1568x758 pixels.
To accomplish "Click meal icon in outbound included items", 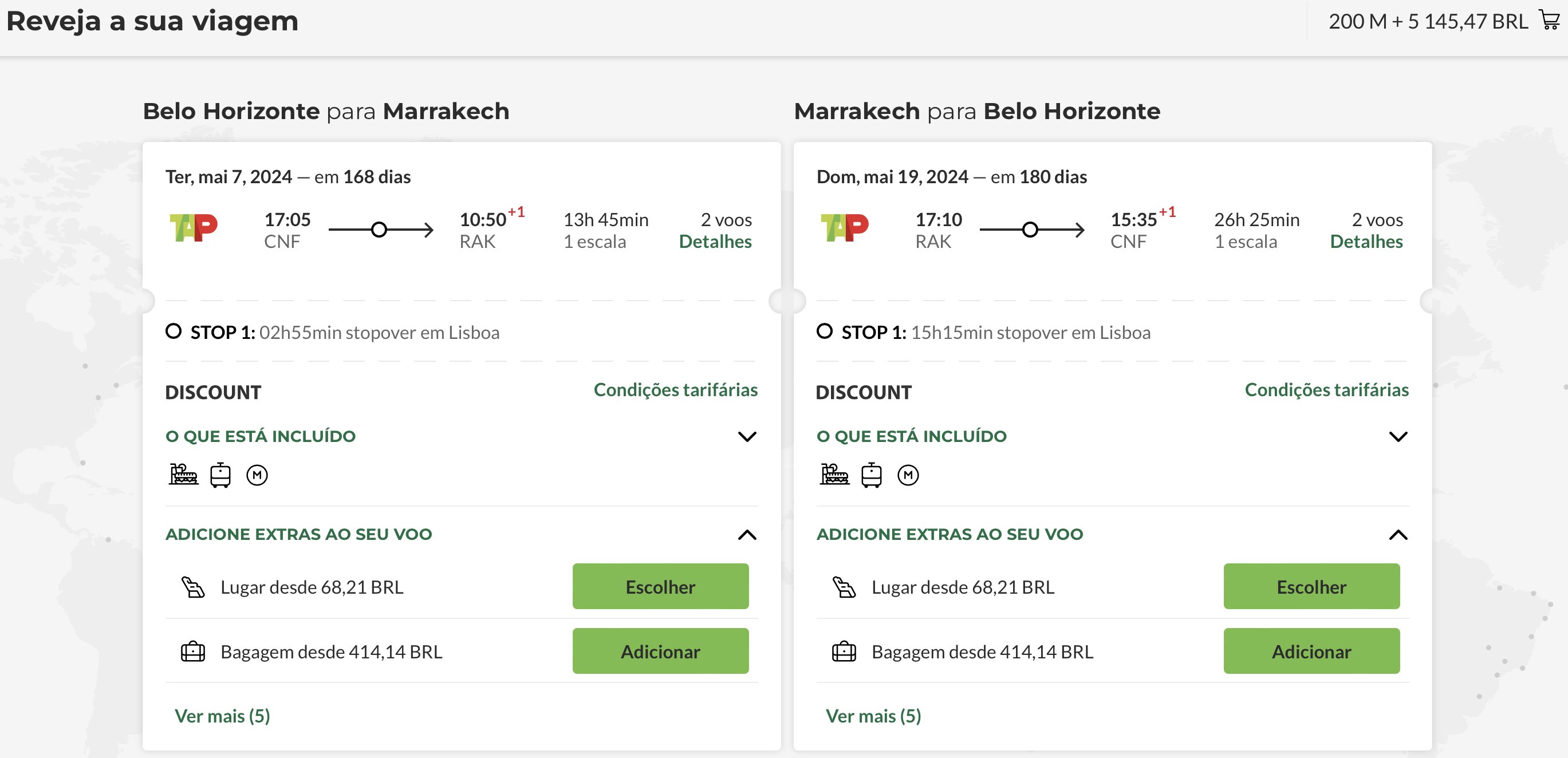I will coord(183,475).
